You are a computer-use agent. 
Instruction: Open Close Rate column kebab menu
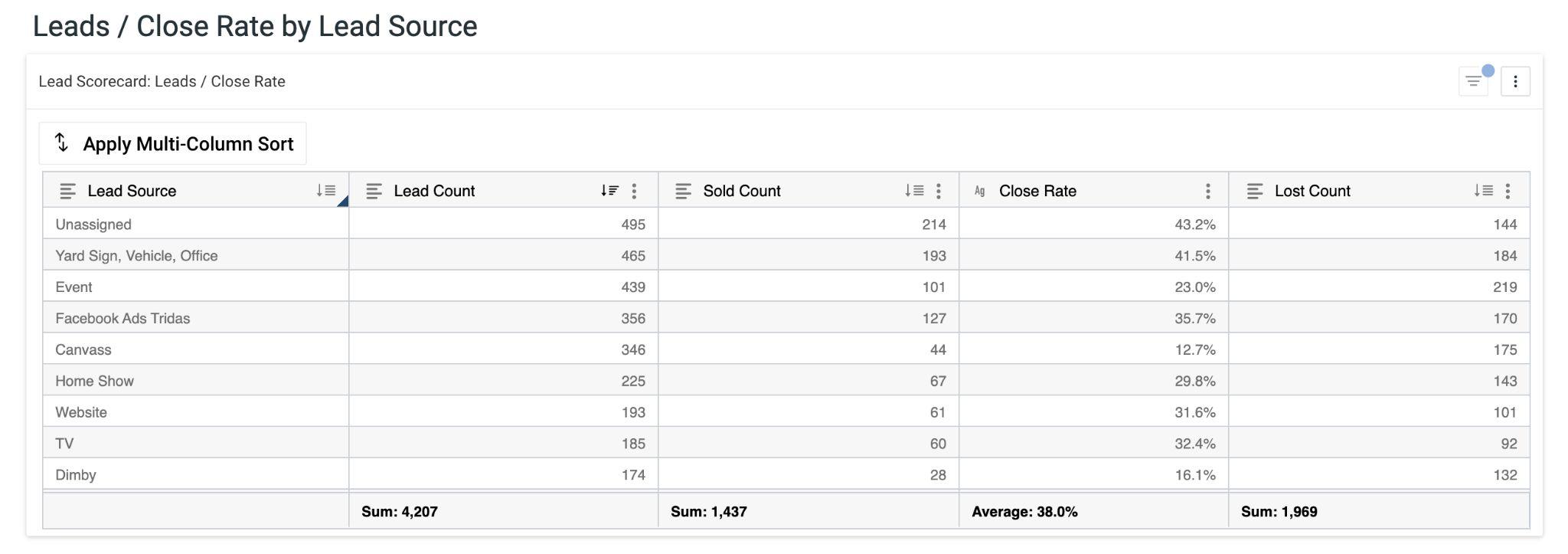tap(1207, 191)
